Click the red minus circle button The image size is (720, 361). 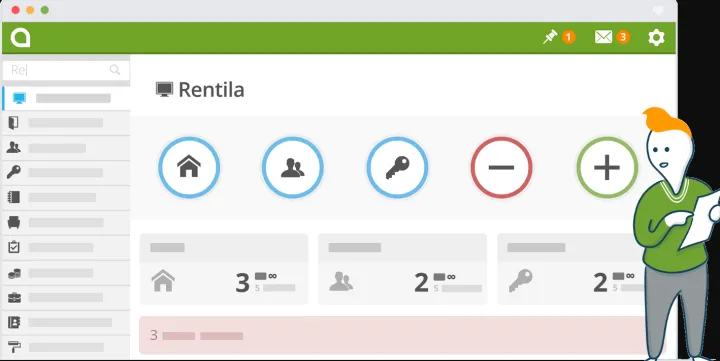coord(501,167)
